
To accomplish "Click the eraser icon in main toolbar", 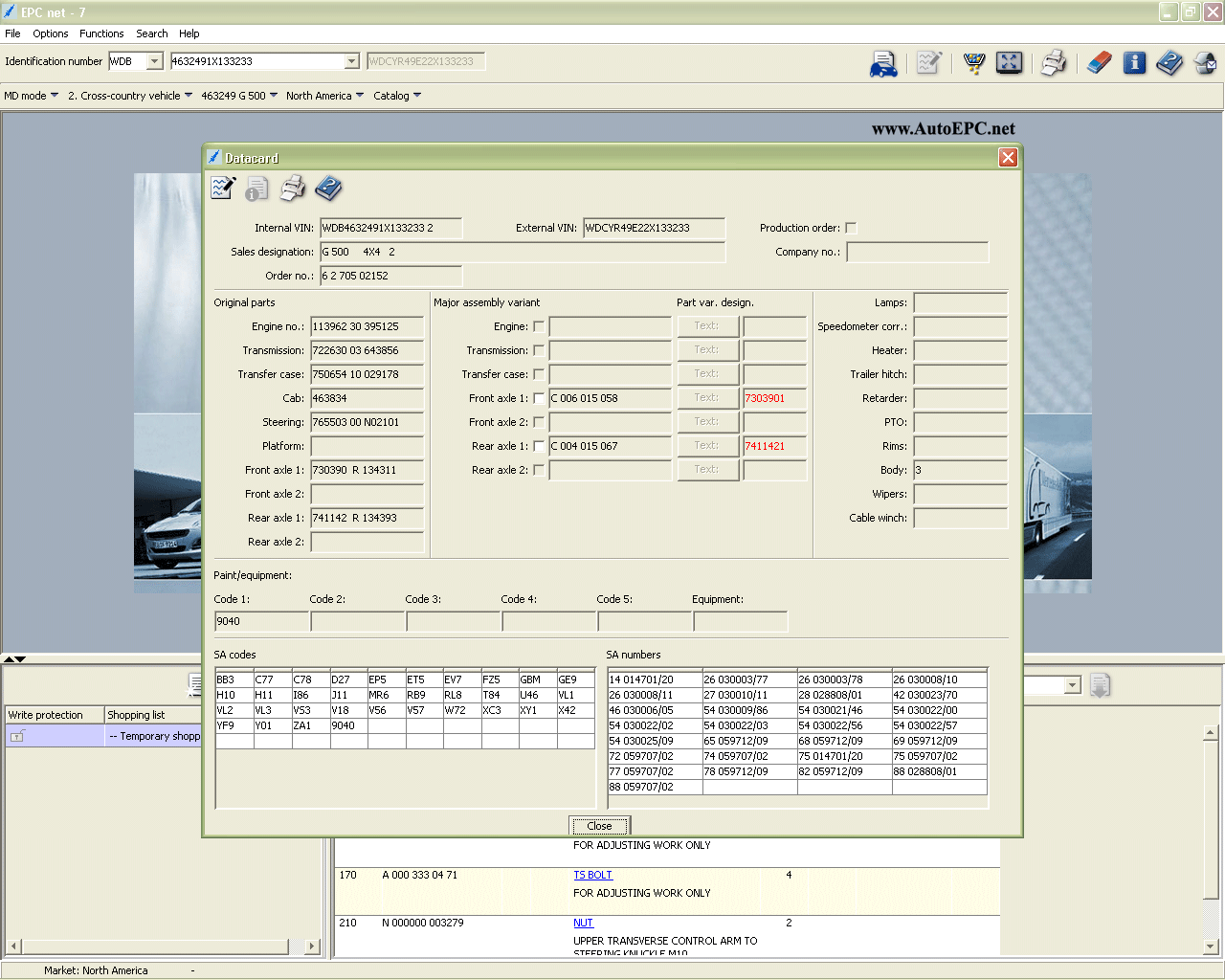I will coord(1100,63).
